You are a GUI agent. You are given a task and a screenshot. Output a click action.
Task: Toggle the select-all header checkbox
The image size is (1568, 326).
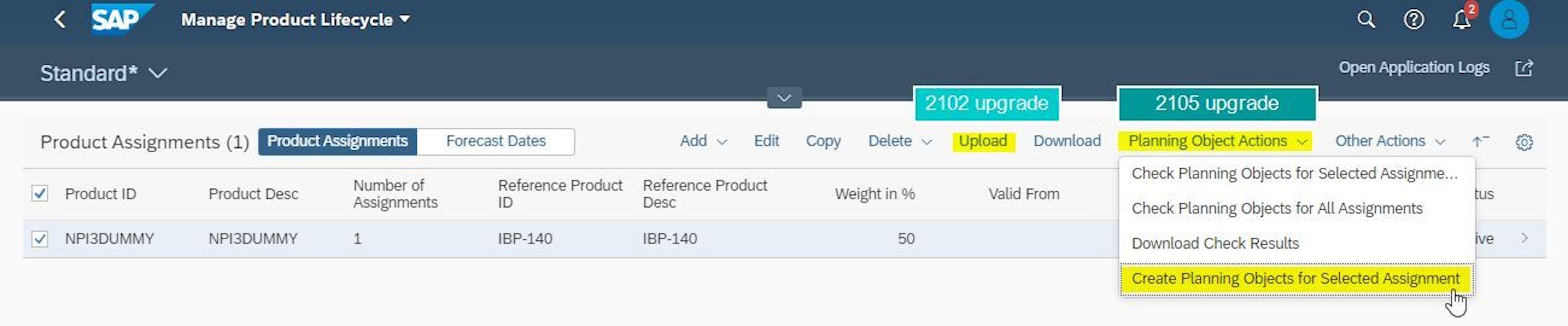click(40, 194)
